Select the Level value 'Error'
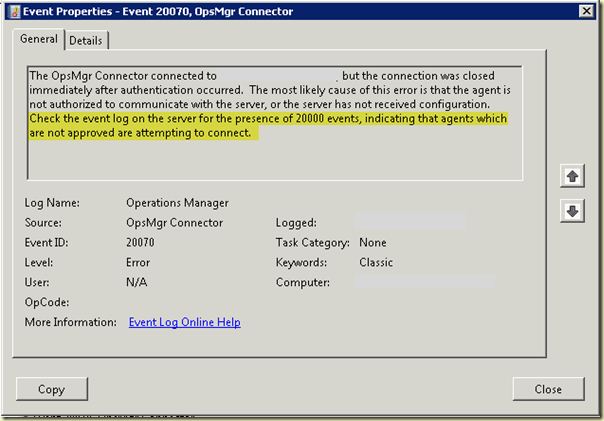This screenshot has width=604, height=421. [x=138, y=263]
